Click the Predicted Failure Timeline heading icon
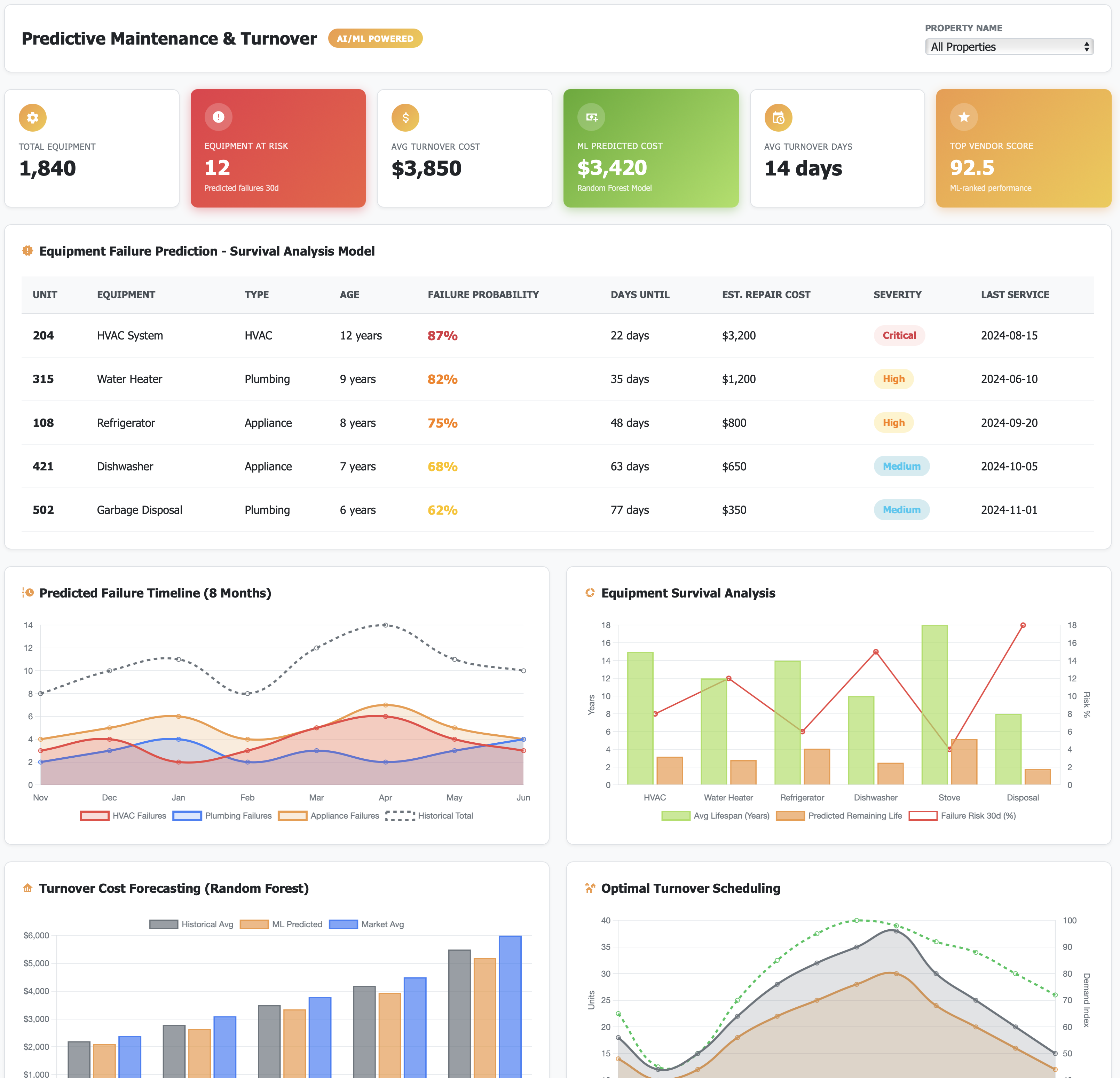 pos(27,593)
